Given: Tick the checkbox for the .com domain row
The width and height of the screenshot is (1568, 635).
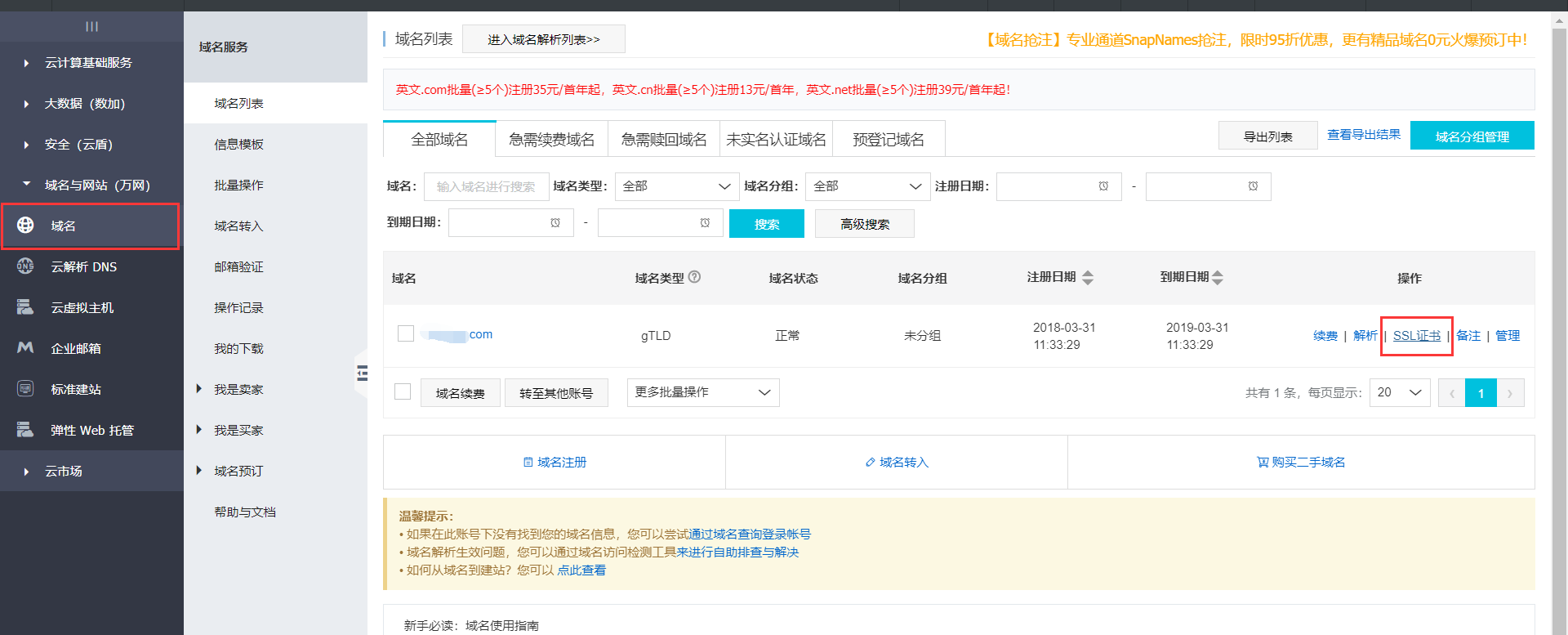Looking at the screenshot, I should (x=406, y=333).
